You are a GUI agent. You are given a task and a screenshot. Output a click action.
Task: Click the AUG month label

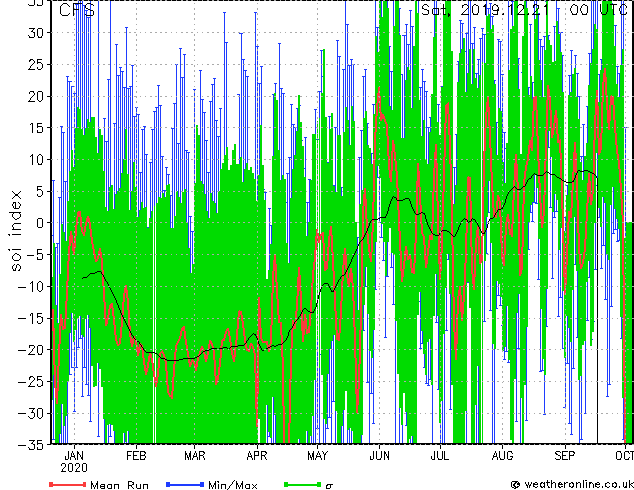[x=502, y=456]
